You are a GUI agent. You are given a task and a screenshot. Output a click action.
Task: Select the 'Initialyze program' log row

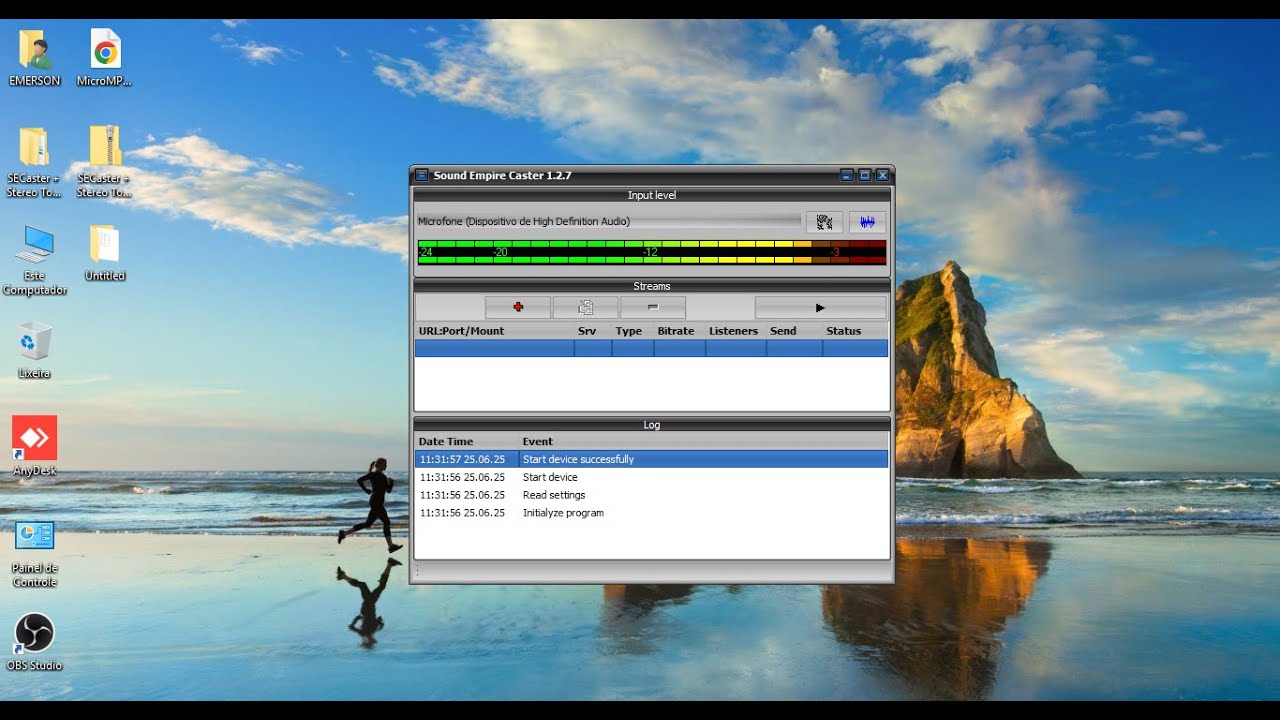651,513
